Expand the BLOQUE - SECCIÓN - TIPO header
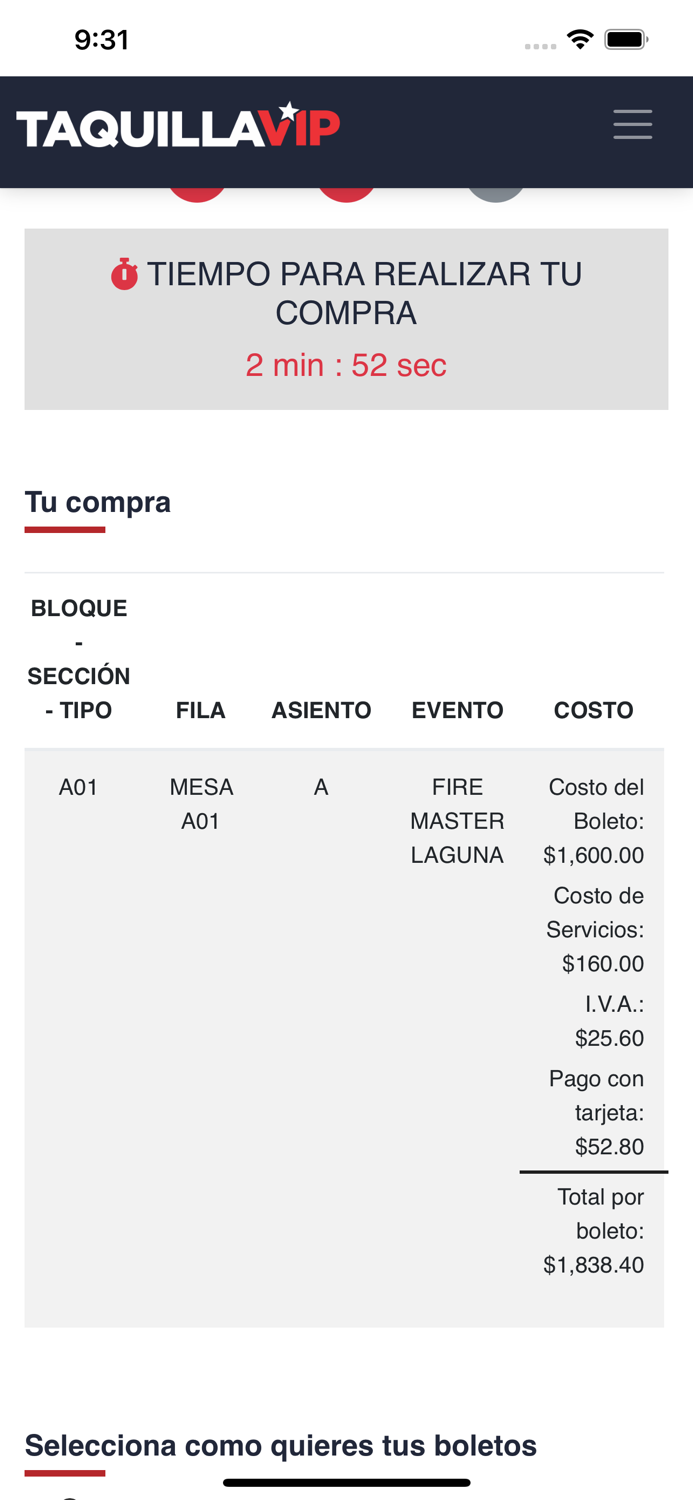This screenshot has height=1500, width=693. coord(78,658)
